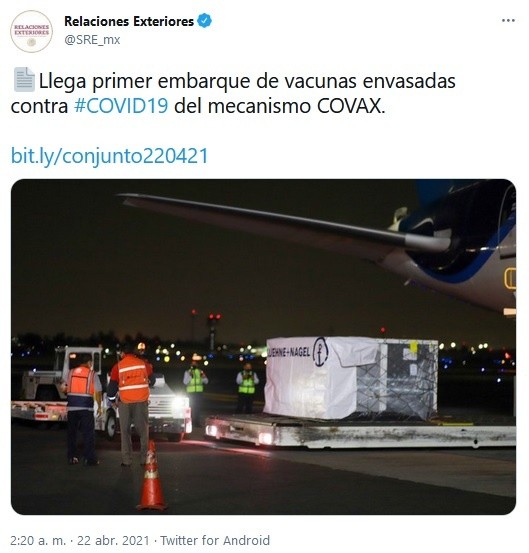Click the large orange safety vest worker

pyautogui.click(x=130, y=407)
